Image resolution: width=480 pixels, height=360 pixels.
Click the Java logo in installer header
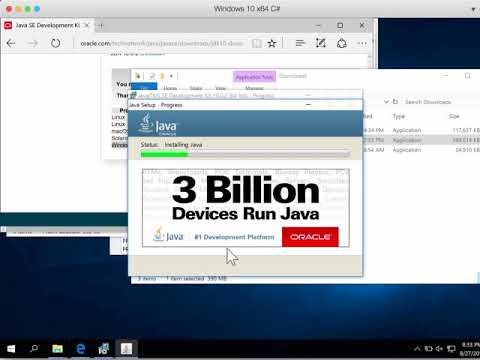(x=158, y=125)
